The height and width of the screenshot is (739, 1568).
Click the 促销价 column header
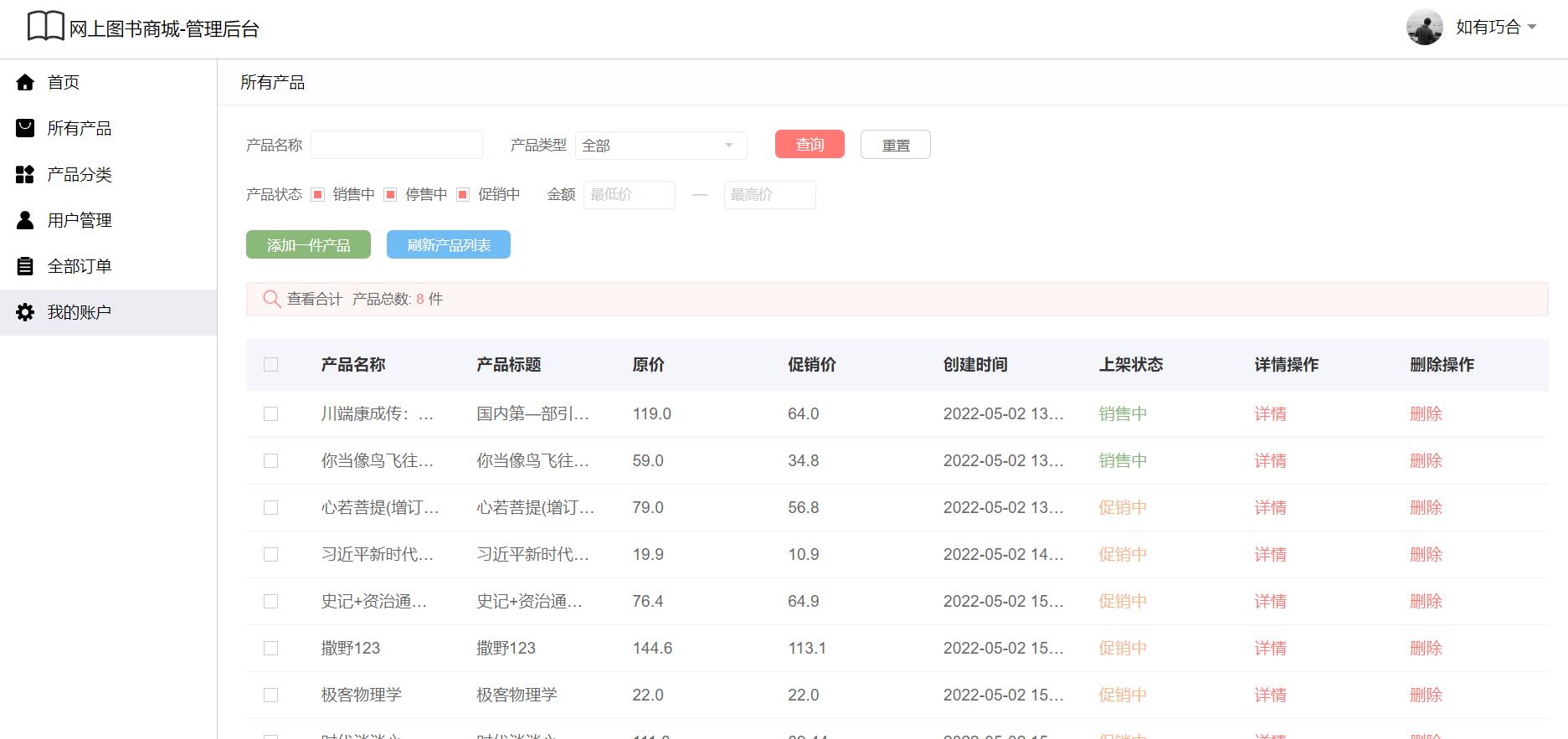click(x=811, y=364)
